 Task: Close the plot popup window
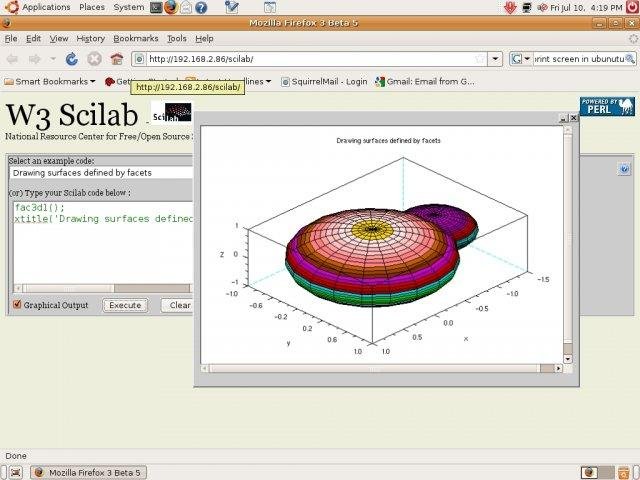(x=573, y=118)
